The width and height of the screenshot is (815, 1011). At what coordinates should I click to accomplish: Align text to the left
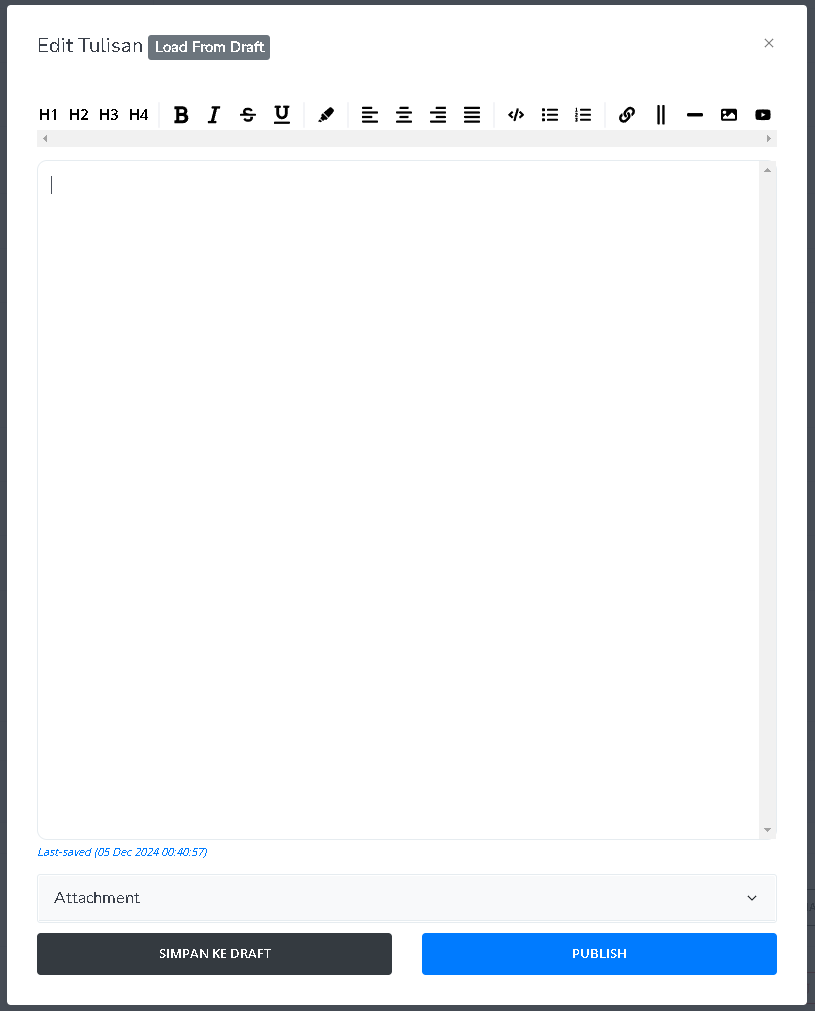coord(369,115)
